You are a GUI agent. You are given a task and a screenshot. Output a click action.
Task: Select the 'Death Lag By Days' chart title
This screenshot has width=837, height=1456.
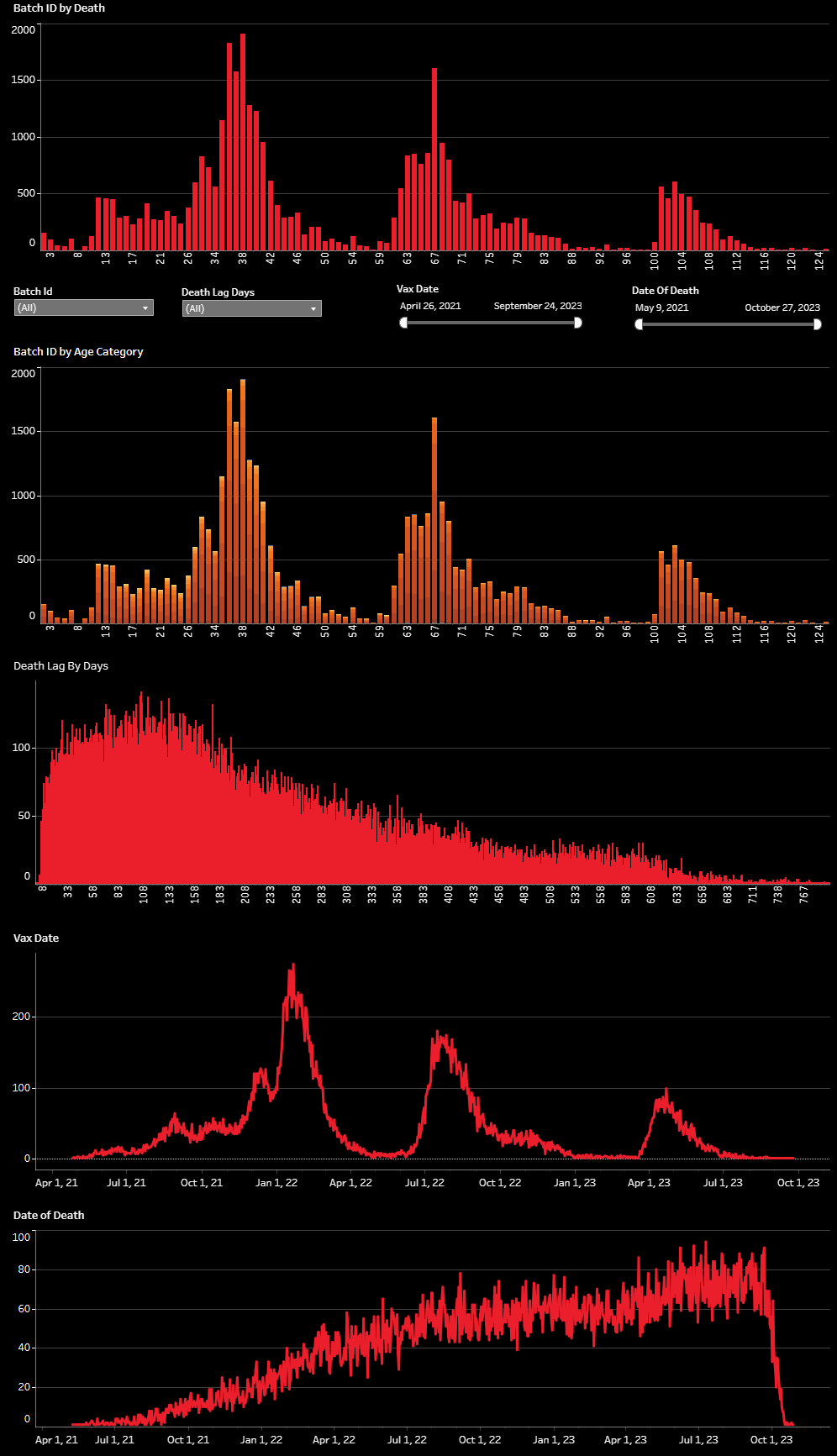tap(61, 665)
